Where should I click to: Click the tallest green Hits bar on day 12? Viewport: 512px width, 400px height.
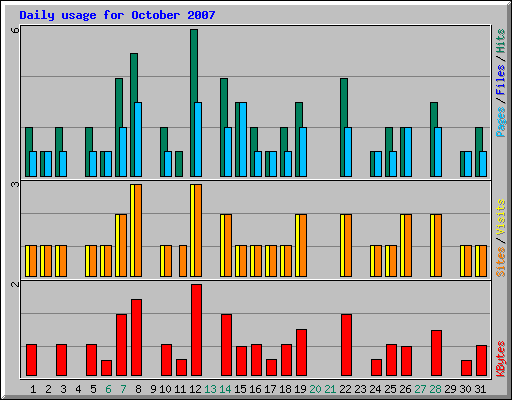(x=194, y=67)
